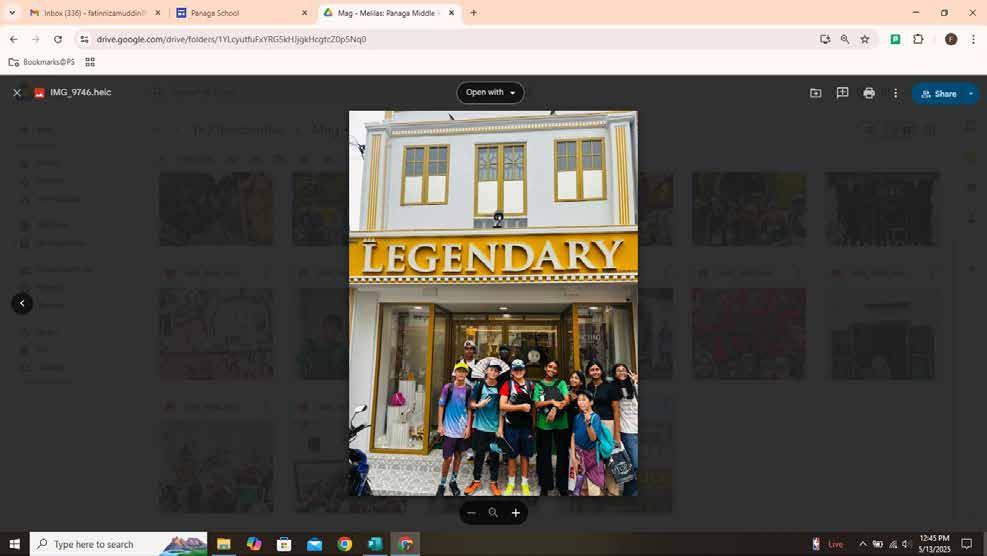Open the browser zoom indicator icon
This screenshot has width=987, height=556.
click(x=845, y=39)
